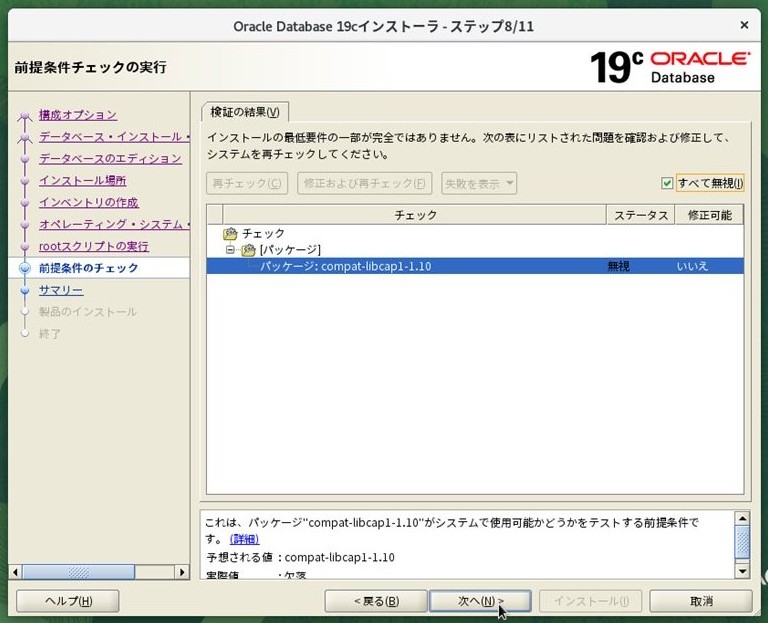
Task: Click the 再チェック button
Action: (247, 184)
